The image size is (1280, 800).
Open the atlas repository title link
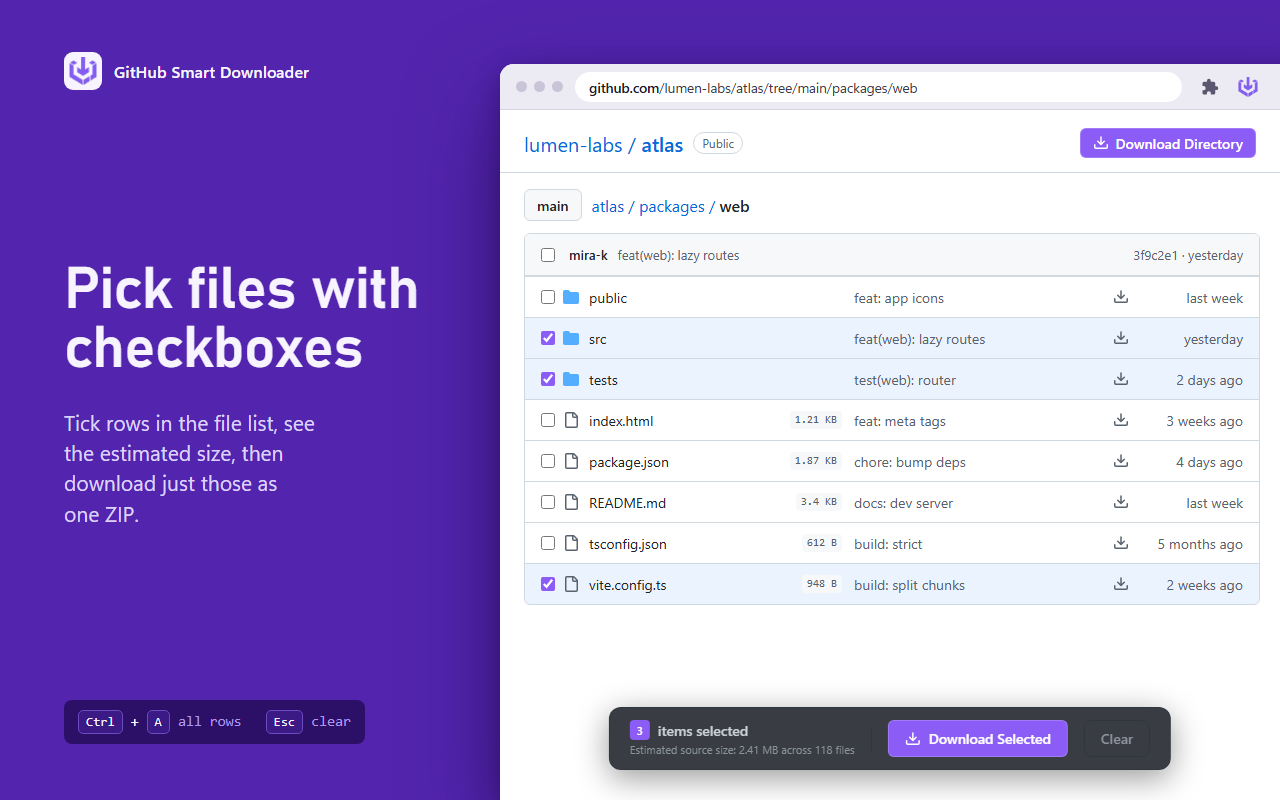click(662, 145)
